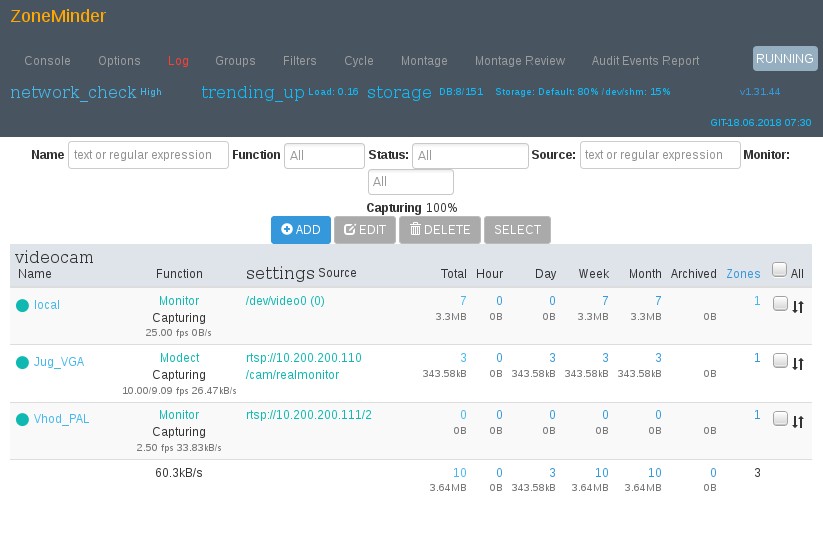Viewport: 823px width, 541px height.
Task: Open Montage Review
Action: 520,61
